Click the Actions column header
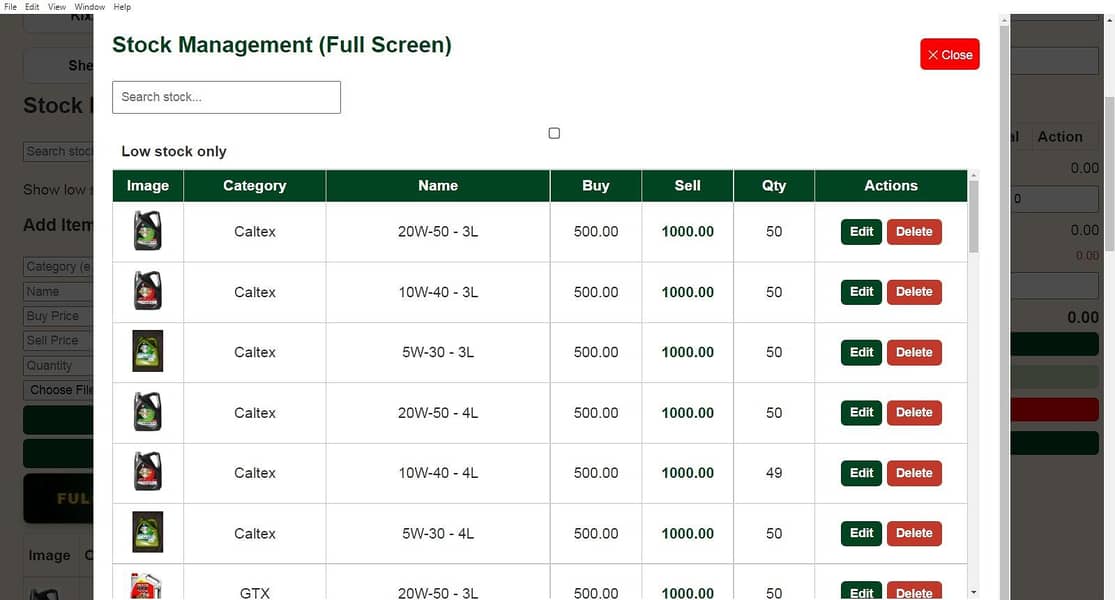1115x600 pixels. [891, 186]
